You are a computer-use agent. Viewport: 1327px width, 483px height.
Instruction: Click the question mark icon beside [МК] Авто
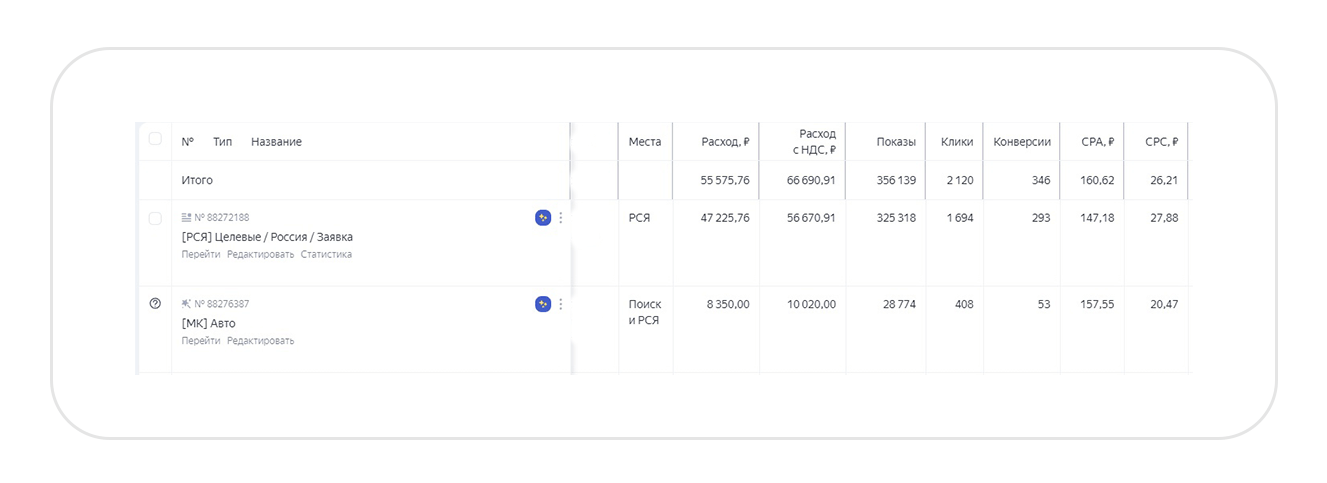pyautogui.click(x=155, y=304)
